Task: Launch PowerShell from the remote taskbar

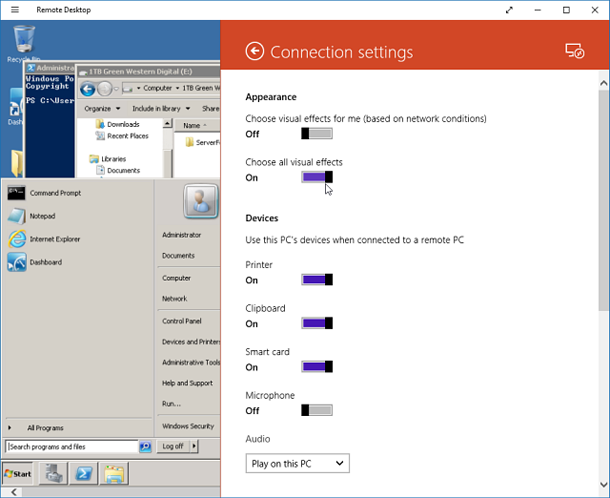Action: coord(86,473)
